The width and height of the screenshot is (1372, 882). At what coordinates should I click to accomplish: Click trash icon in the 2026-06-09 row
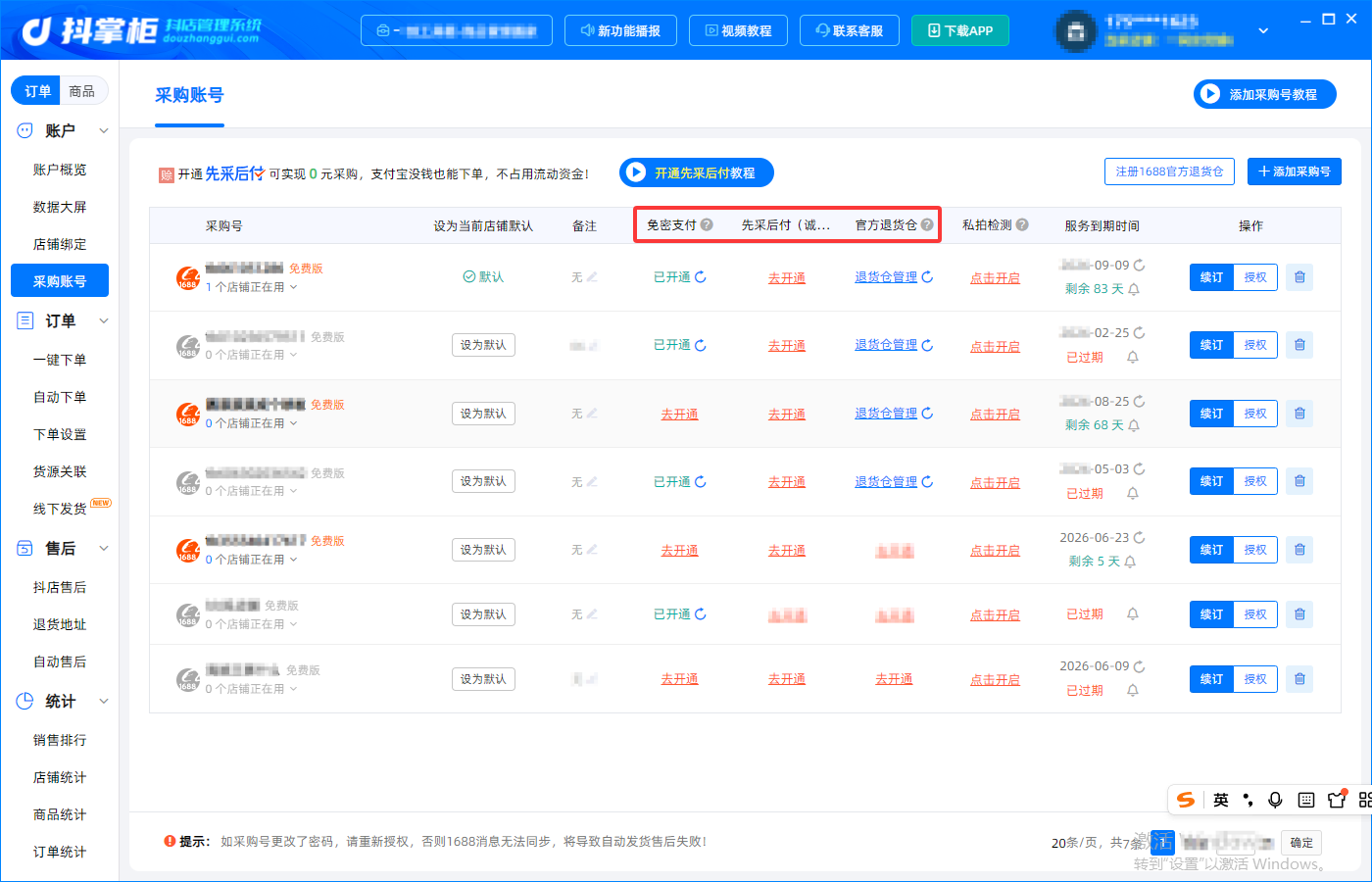click(x=1299, y=679)
